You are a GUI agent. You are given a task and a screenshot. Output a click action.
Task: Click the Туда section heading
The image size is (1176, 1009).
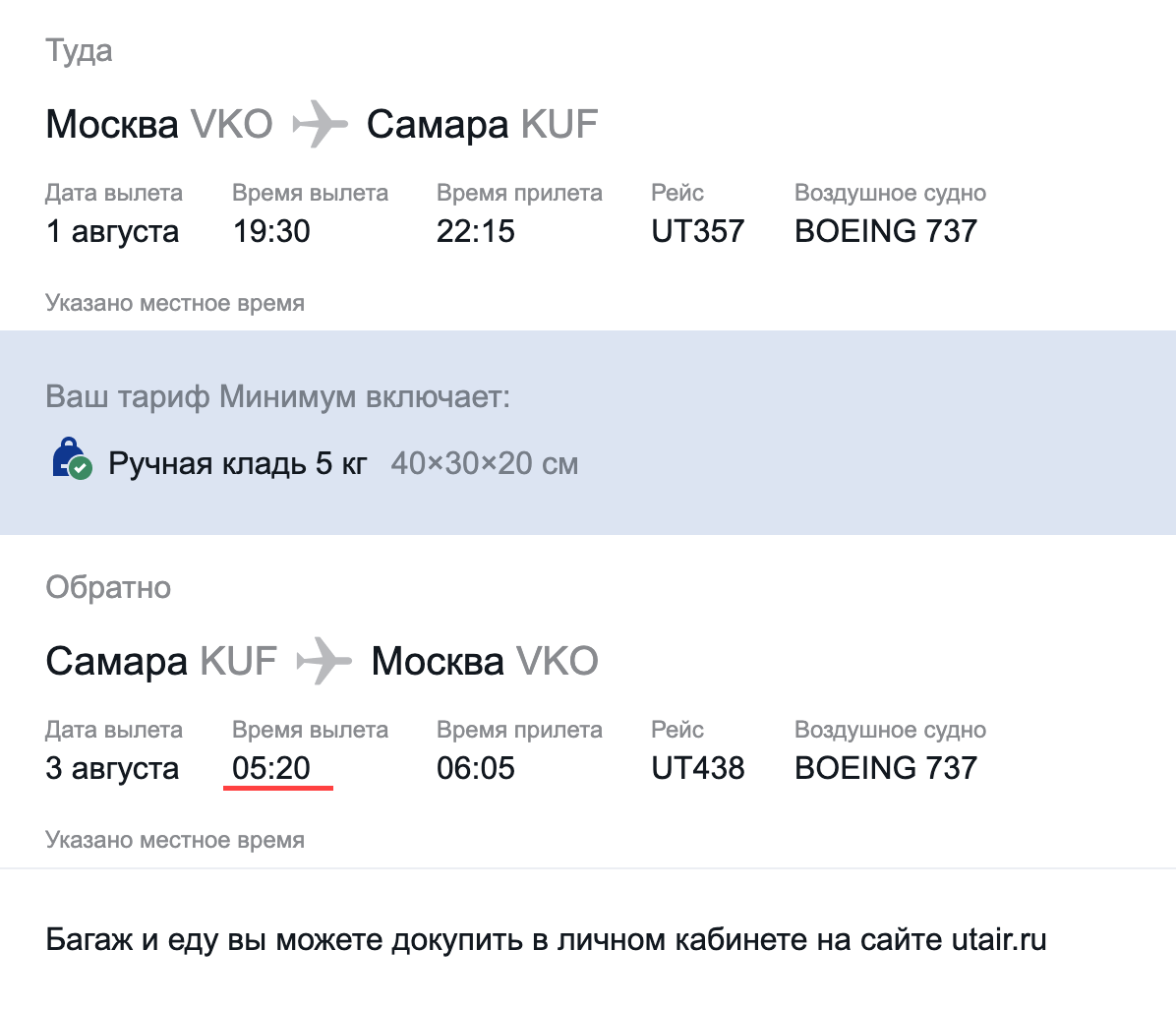coord(79,51)
